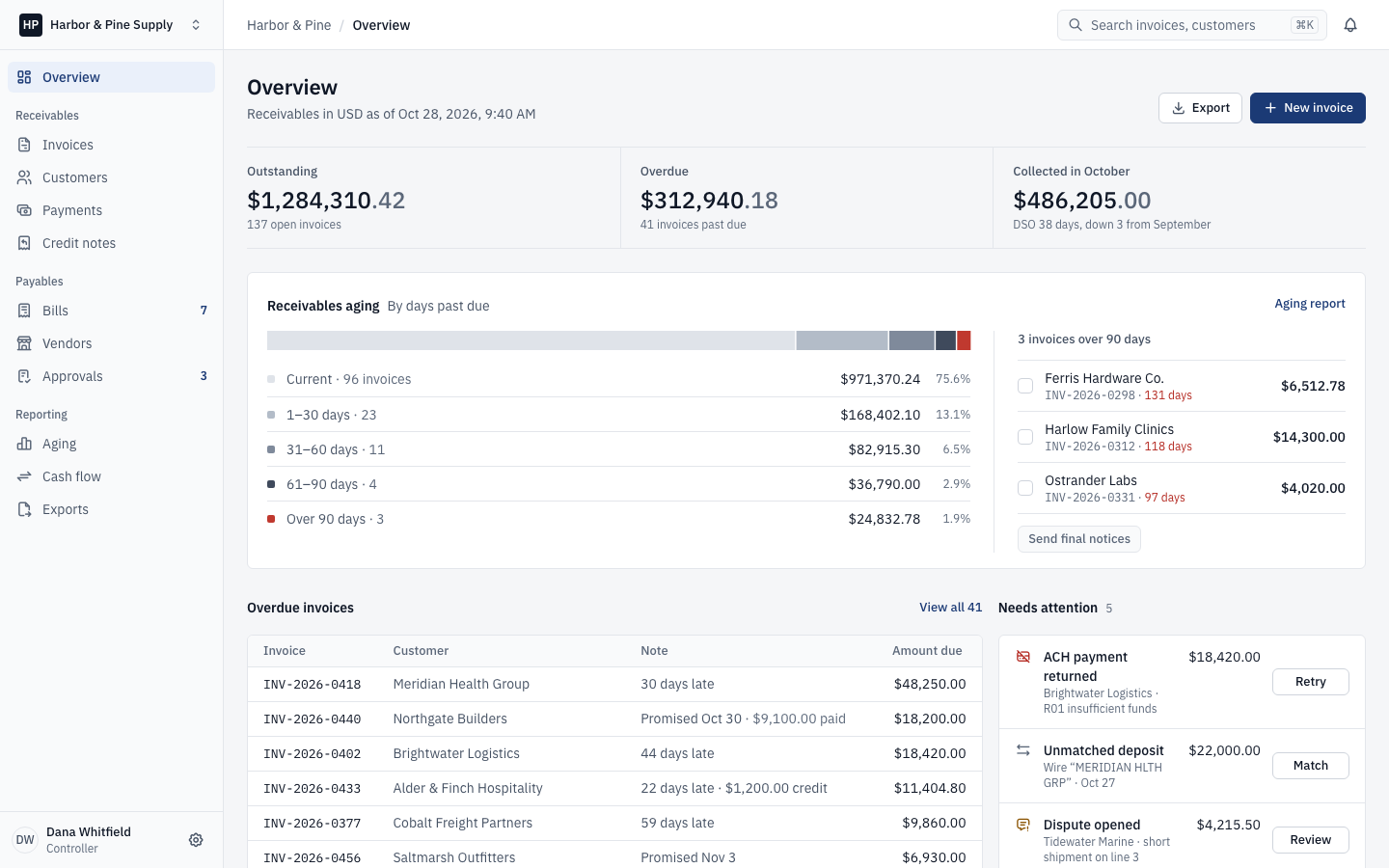Export the overview data
The height and width of the screenshot is (868, 1389).
pos(1200,108)
